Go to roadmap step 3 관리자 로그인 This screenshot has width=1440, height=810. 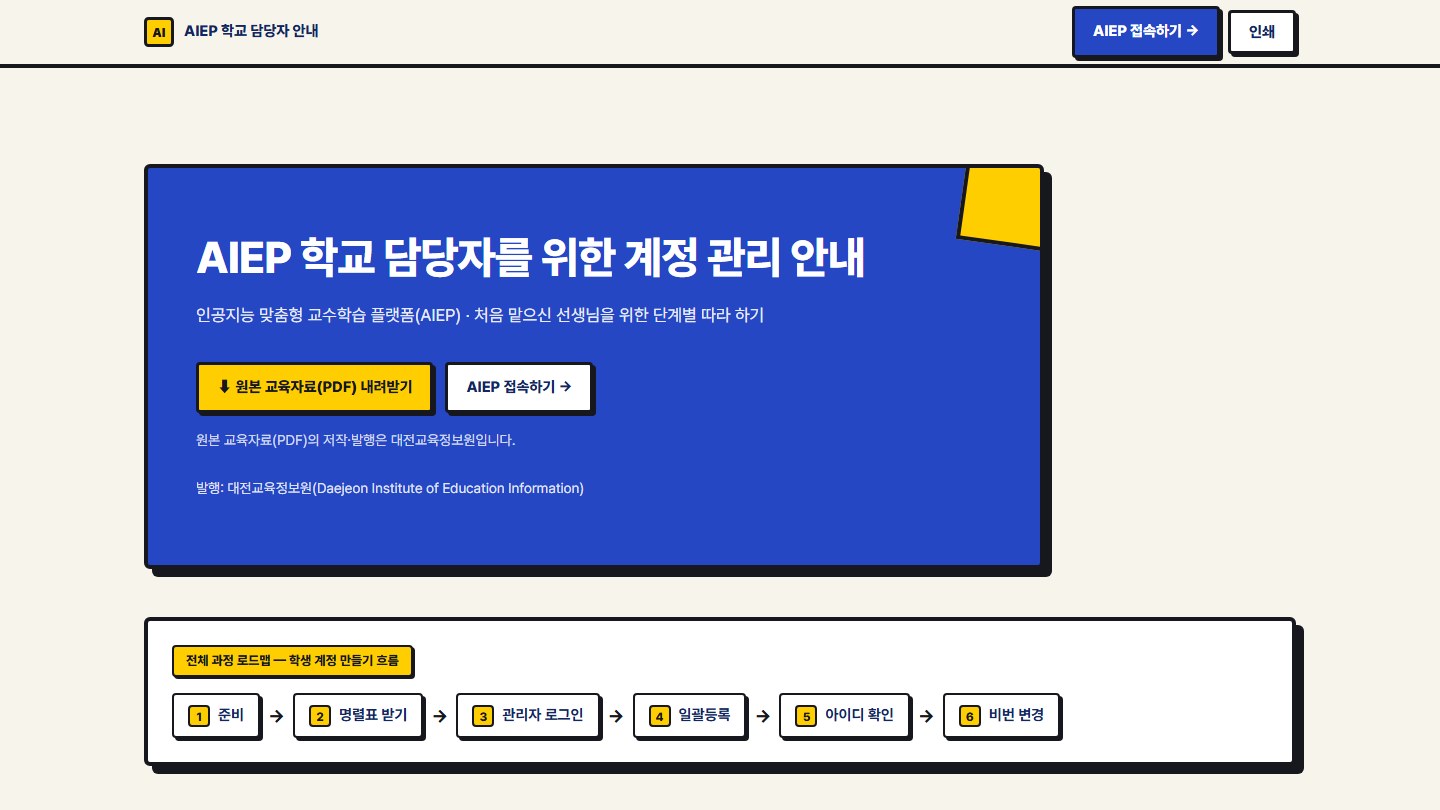coord(528,715)
